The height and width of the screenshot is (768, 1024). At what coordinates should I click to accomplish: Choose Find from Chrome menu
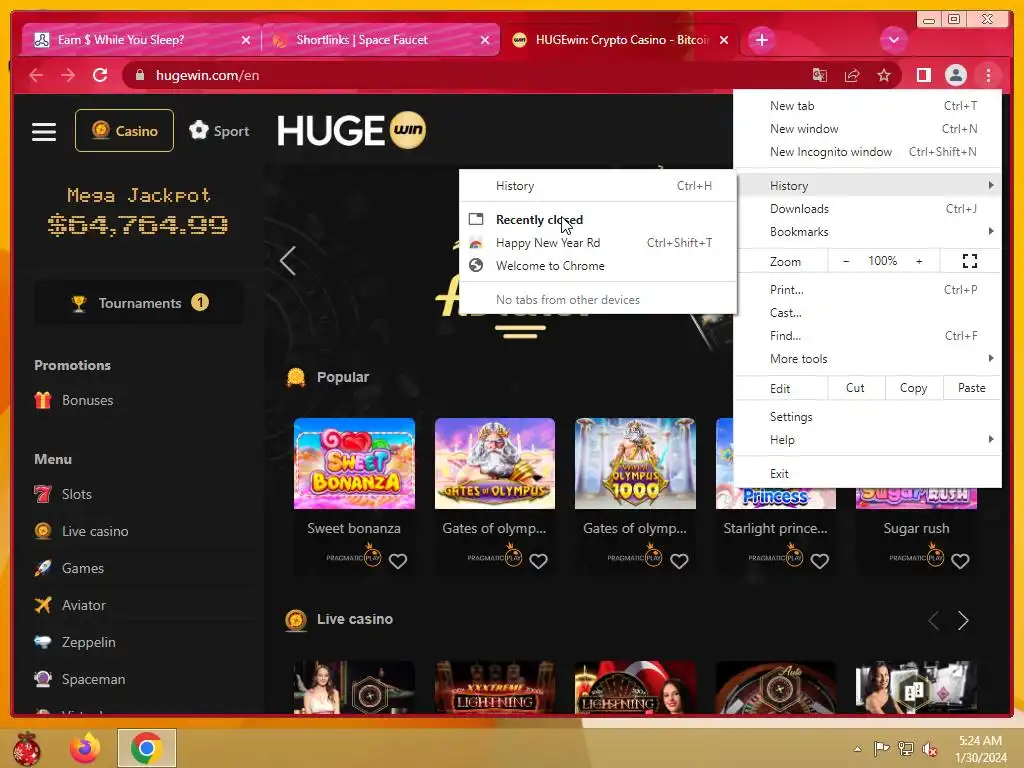pyautogui.click(x=867, y=336)
